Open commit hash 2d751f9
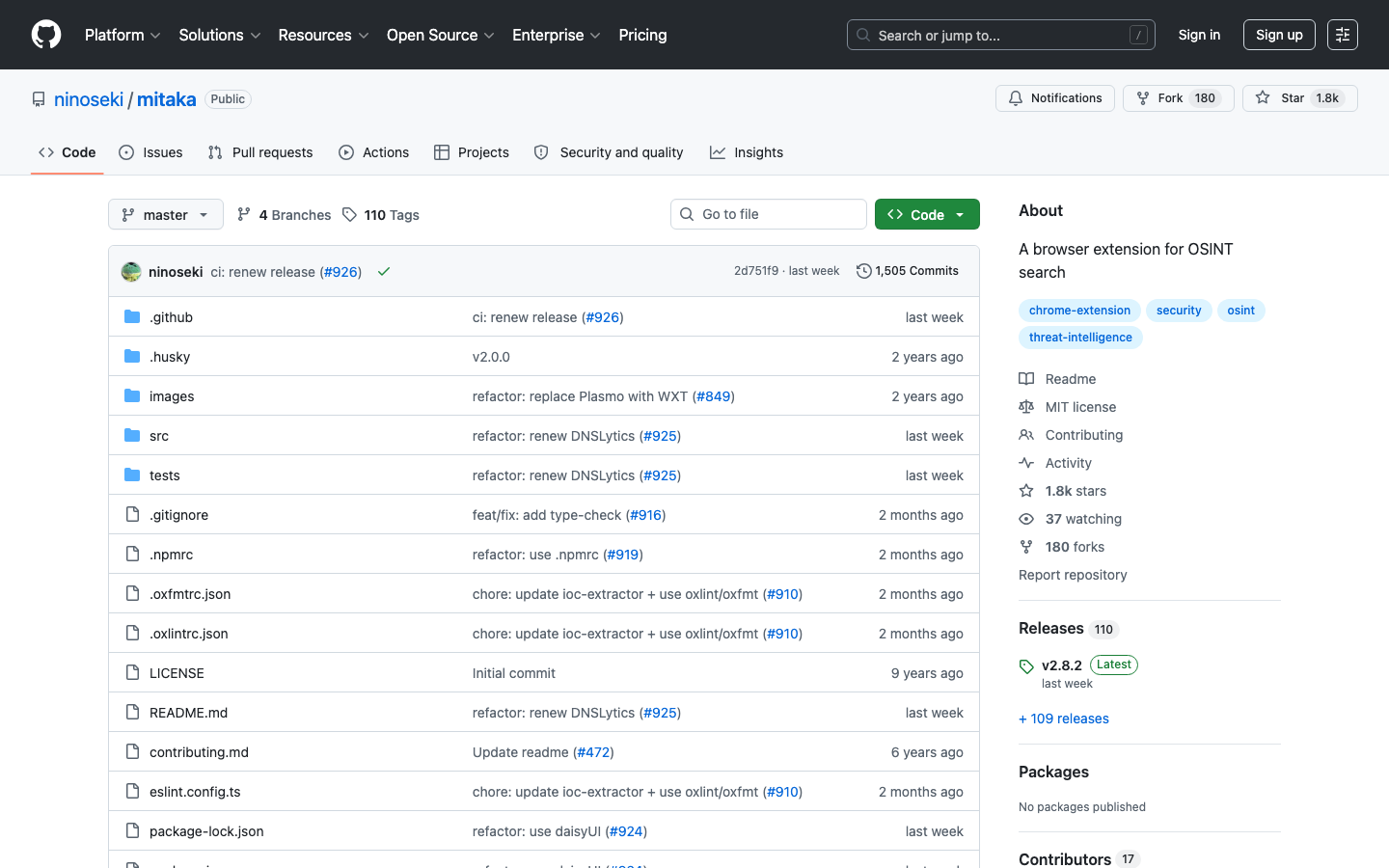 pyautogui.click(x=756, y=271)
